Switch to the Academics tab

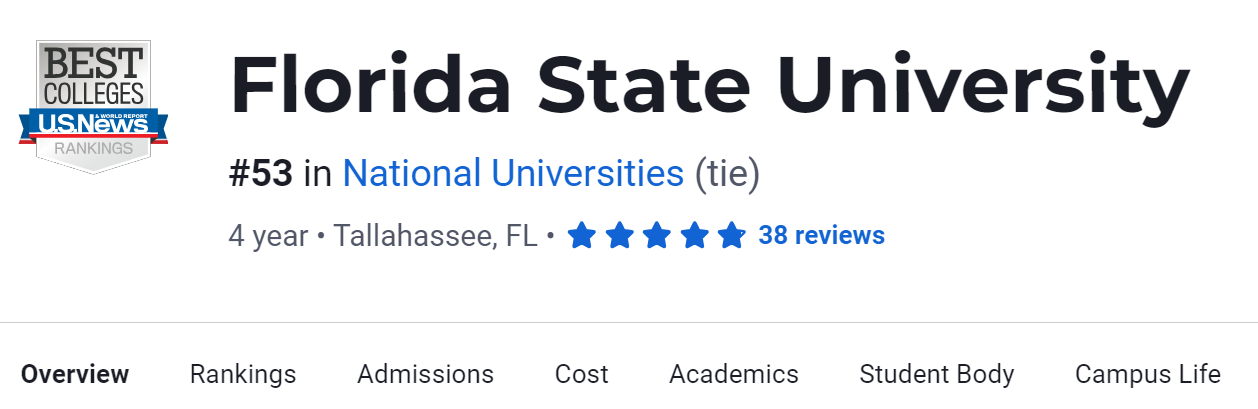[734, 374]
